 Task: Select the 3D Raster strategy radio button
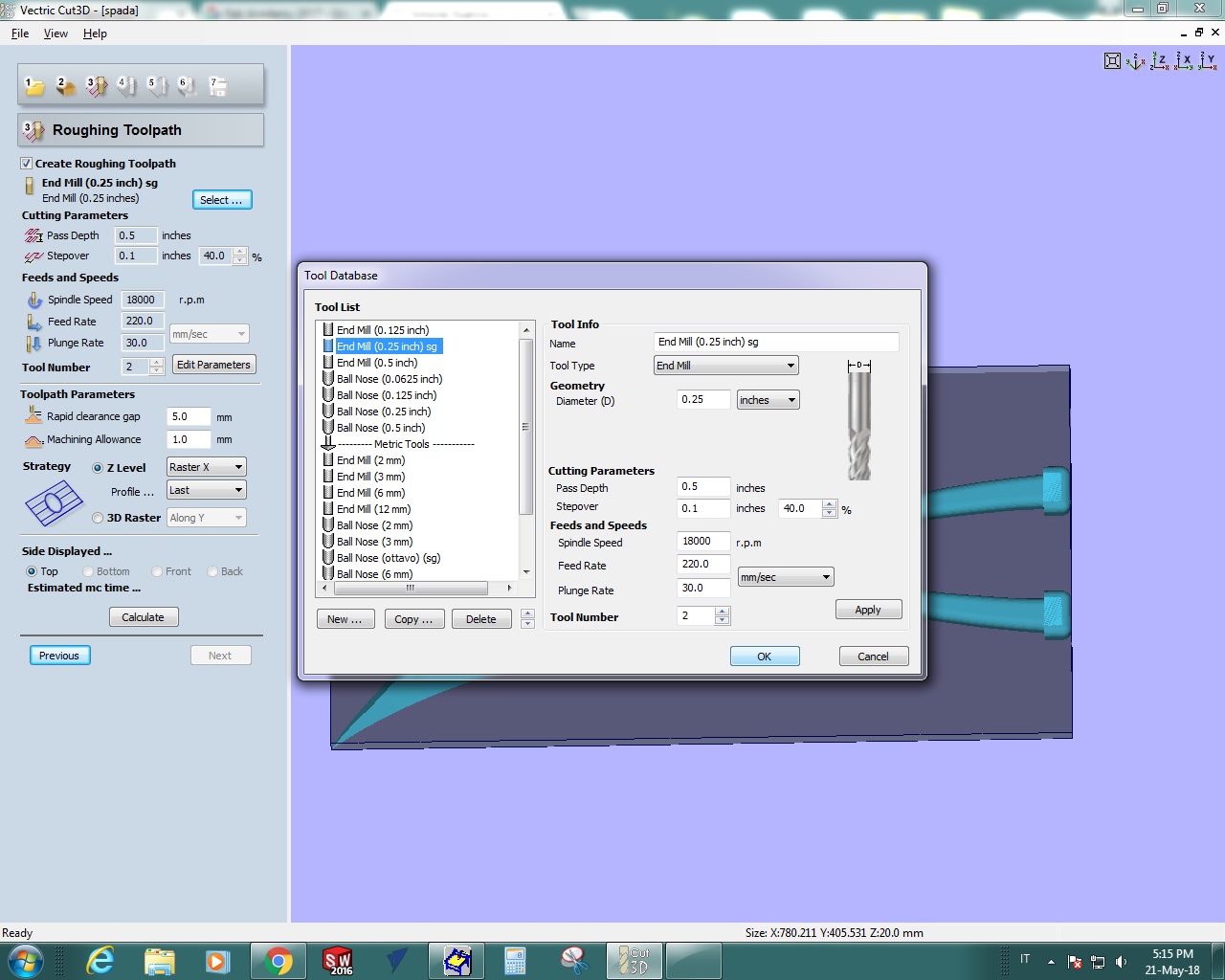coord(98,518)
